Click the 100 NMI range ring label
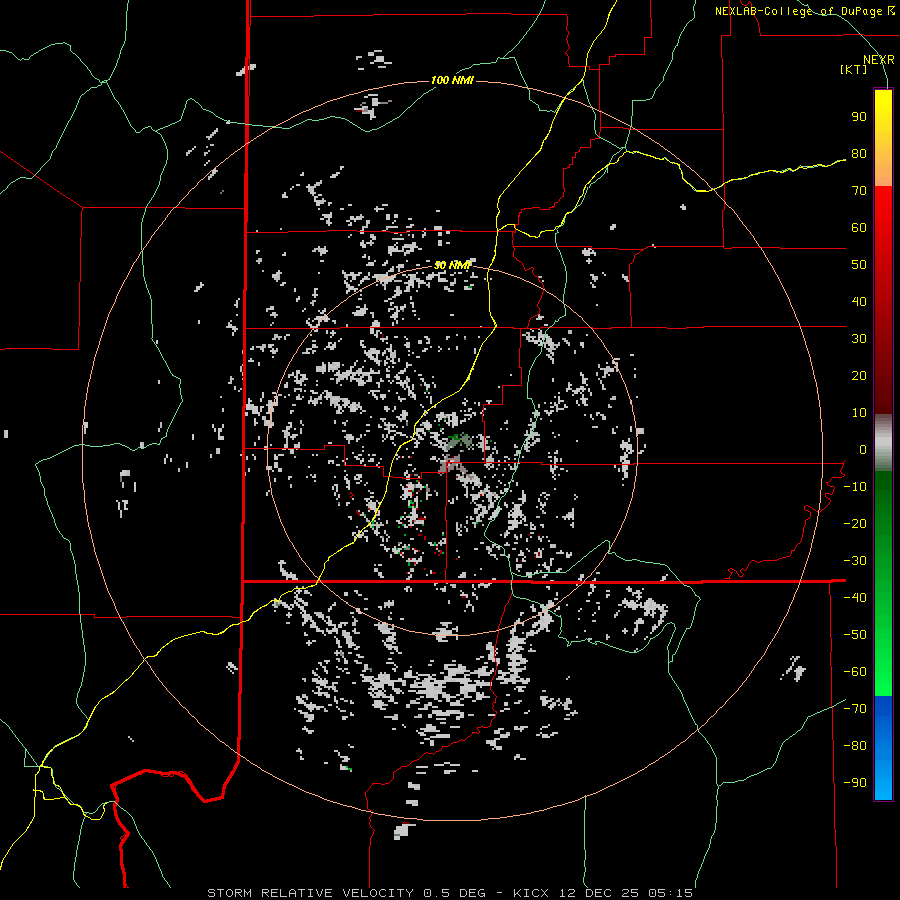Viewport: 900px width, 900px height. 452,80
